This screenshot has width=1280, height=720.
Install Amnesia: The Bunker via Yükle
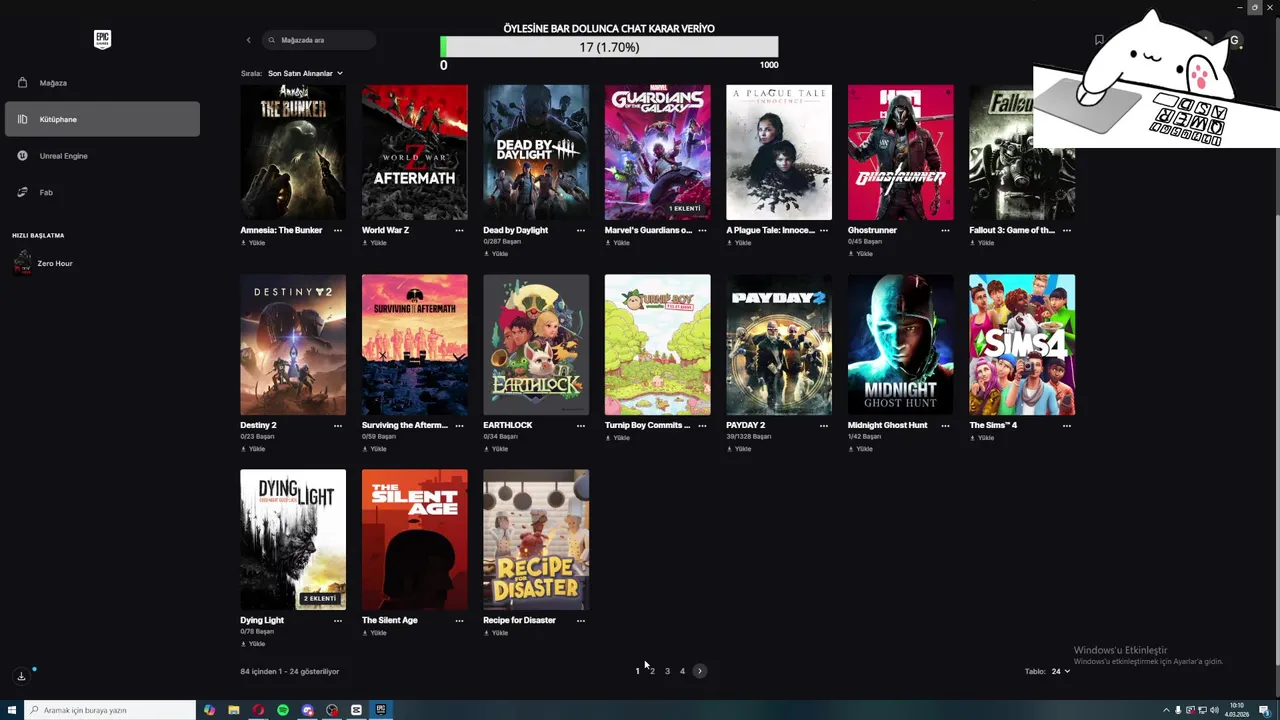coord(253,243)
